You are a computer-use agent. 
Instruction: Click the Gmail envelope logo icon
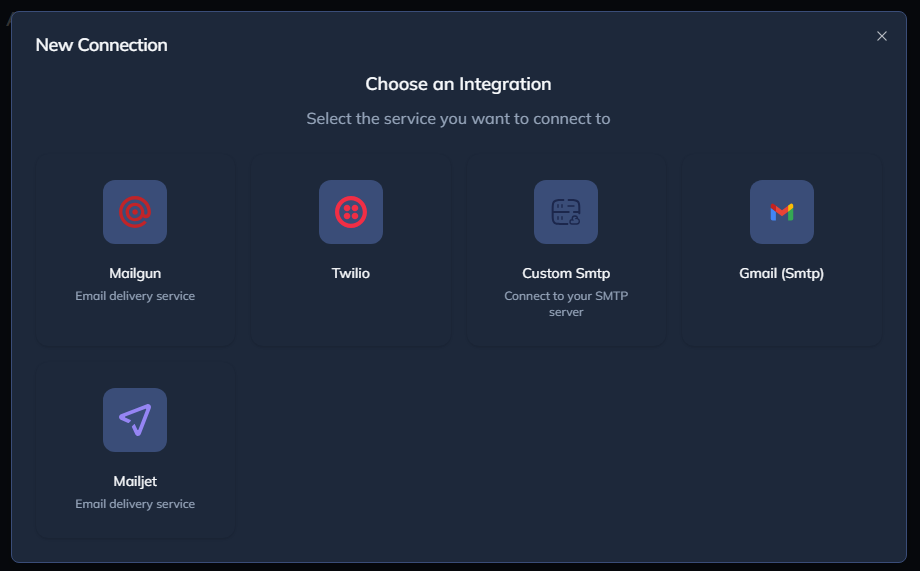782,212
